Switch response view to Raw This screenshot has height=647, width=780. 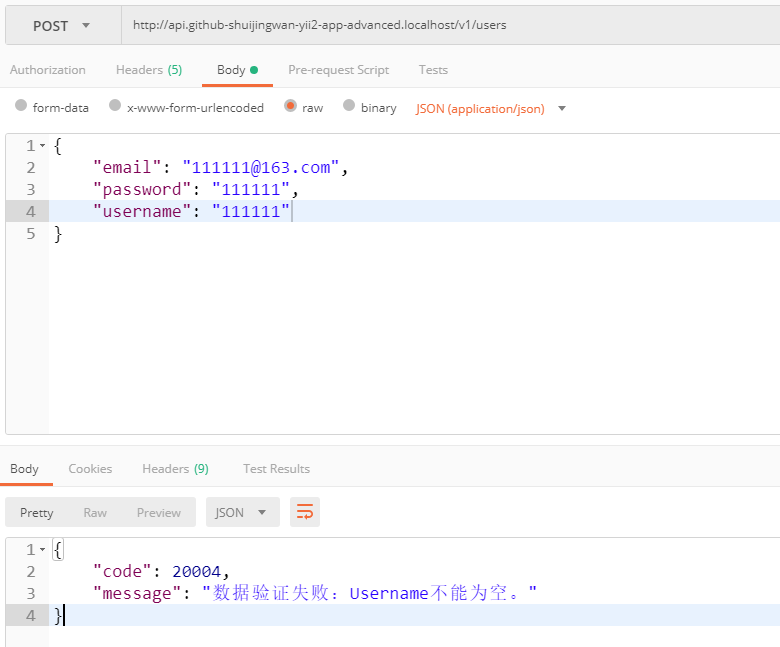95,512
